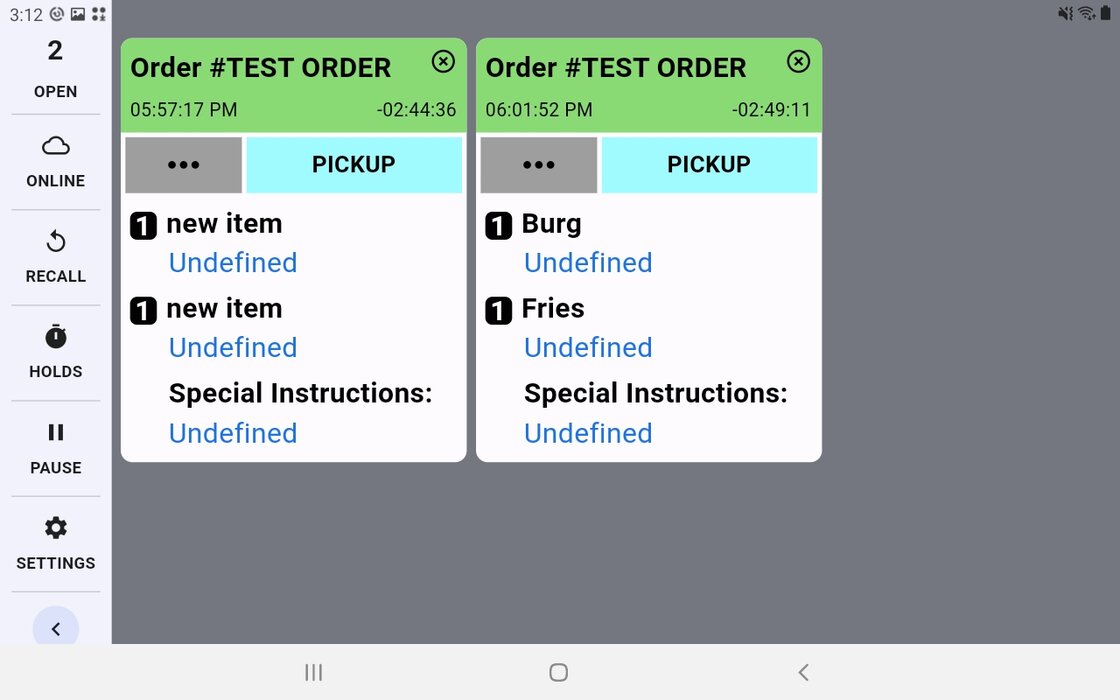Select the HOLDS timer icon

tap(55, 351)
